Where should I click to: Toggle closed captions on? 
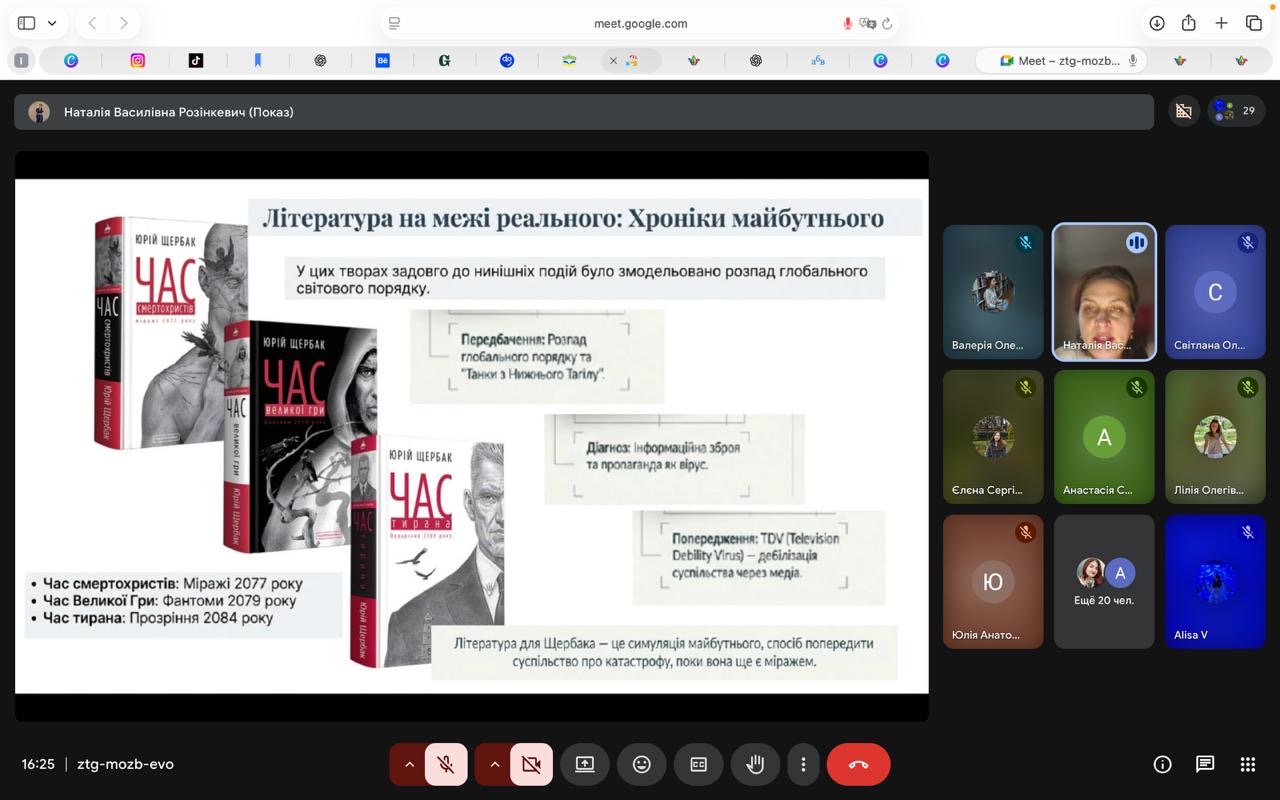[698, 764]
